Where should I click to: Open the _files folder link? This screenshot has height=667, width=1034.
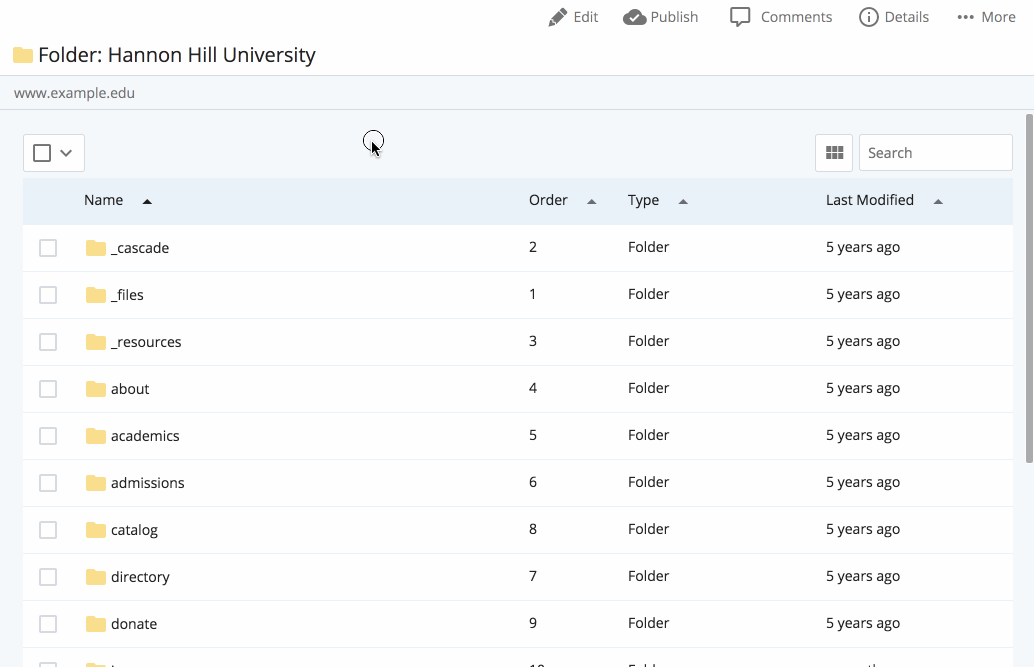pos(127,295)
